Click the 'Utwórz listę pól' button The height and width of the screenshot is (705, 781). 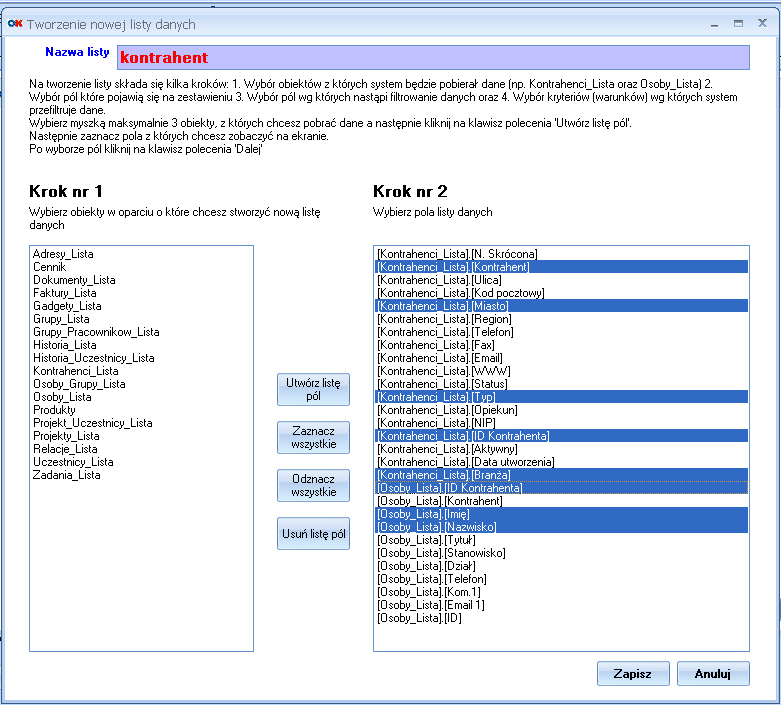[313, 390]
